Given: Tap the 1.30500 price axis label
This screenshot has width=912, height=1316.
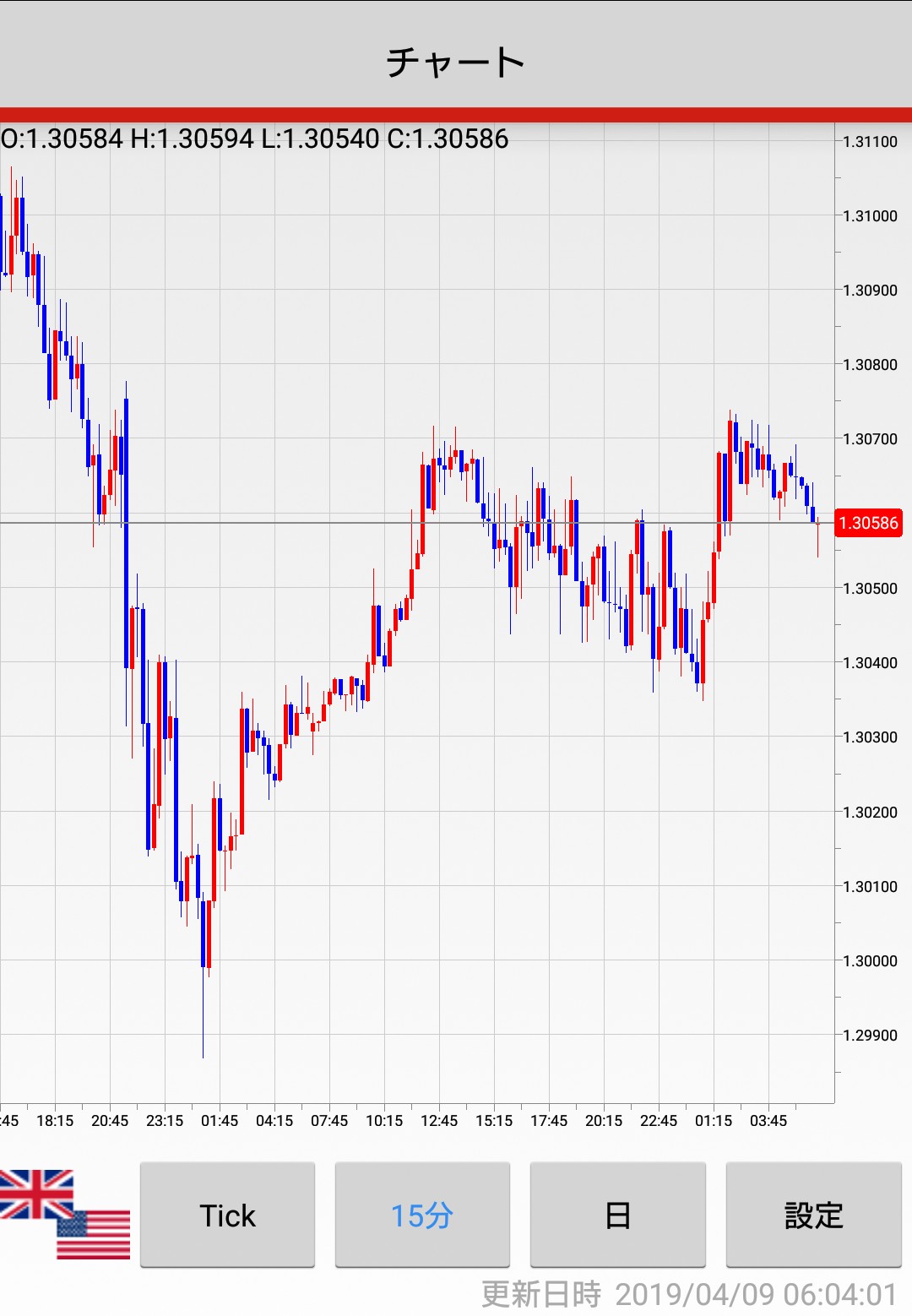Looking at the screenshot, I should pyautogui.click(x=870, y=589).
